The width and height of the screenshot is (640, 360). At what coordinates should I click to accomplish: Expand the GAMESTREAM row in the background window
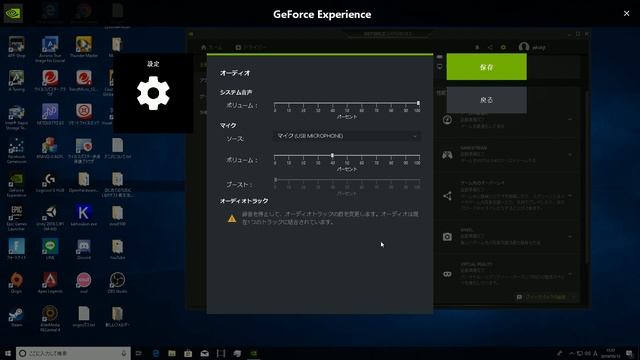click(x=570, y=155)
